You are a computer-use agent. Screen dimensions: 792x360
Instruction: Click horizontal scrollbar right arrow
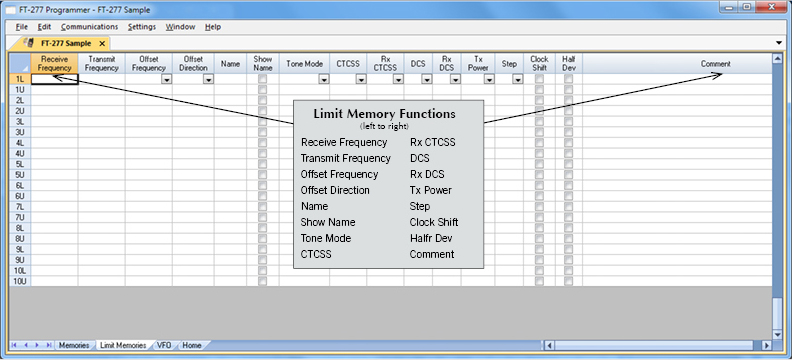767,345
